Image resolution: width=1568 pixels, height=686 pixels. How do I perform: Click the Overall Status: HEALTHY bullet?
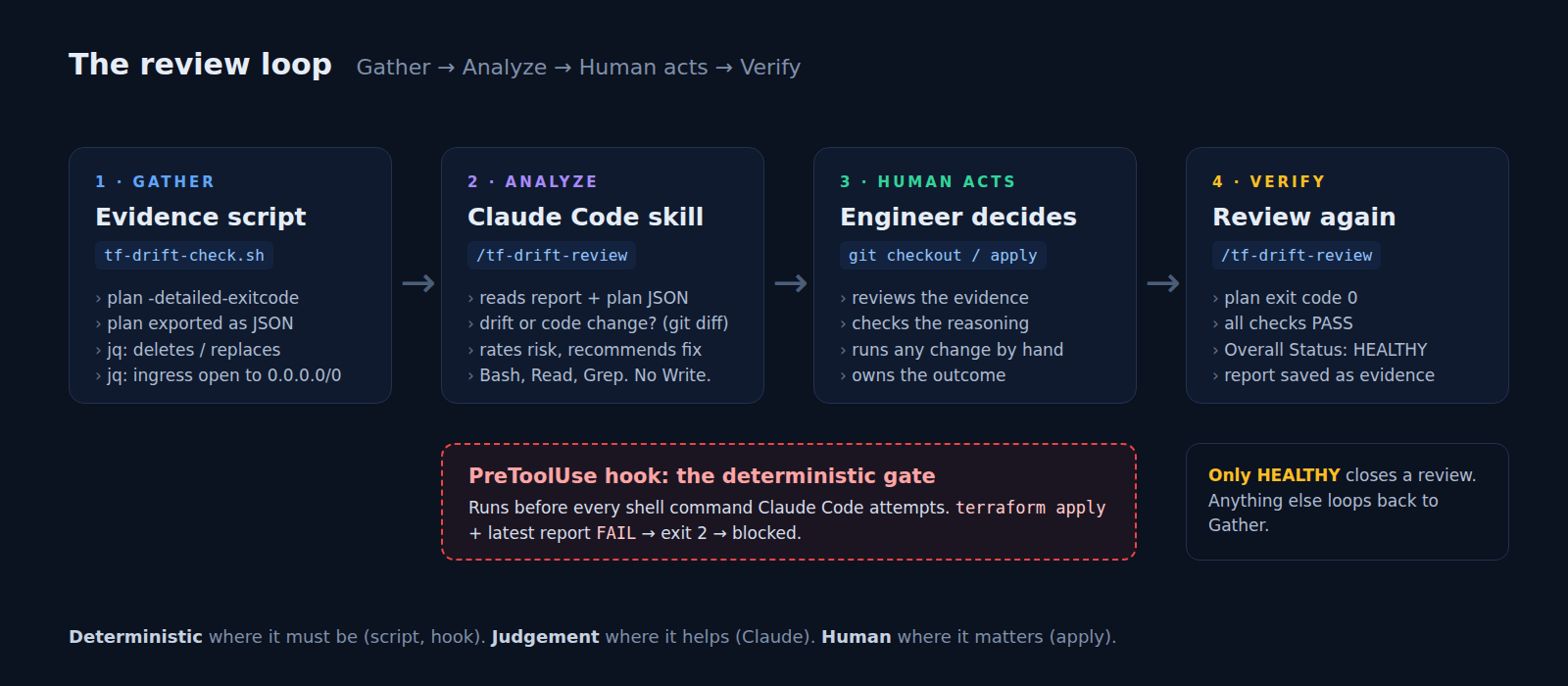point(1320,350)
